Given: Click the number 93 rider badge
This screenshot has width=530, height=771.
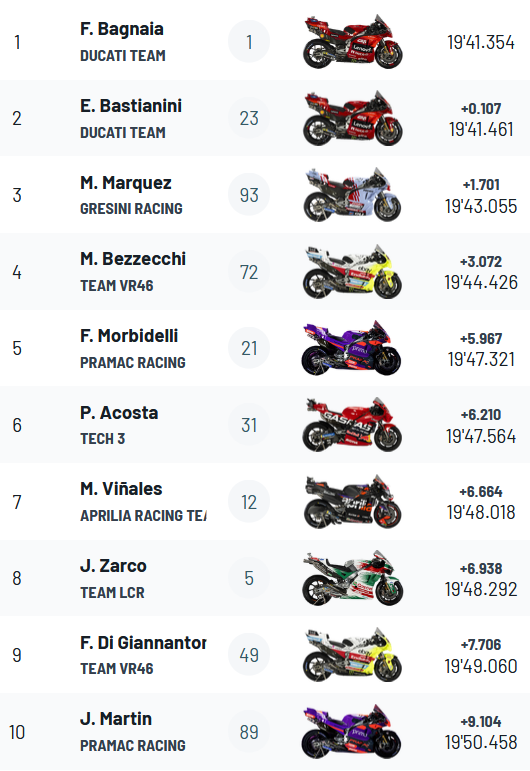Looking at the screenshot, I should tap(249, 195).
